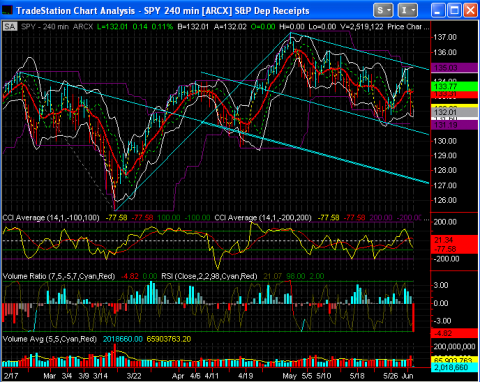Image resolution: width=480 pixels, height=382 pixels.
Task: Click the purple 135.03 price marker
Action: point(454,68)
